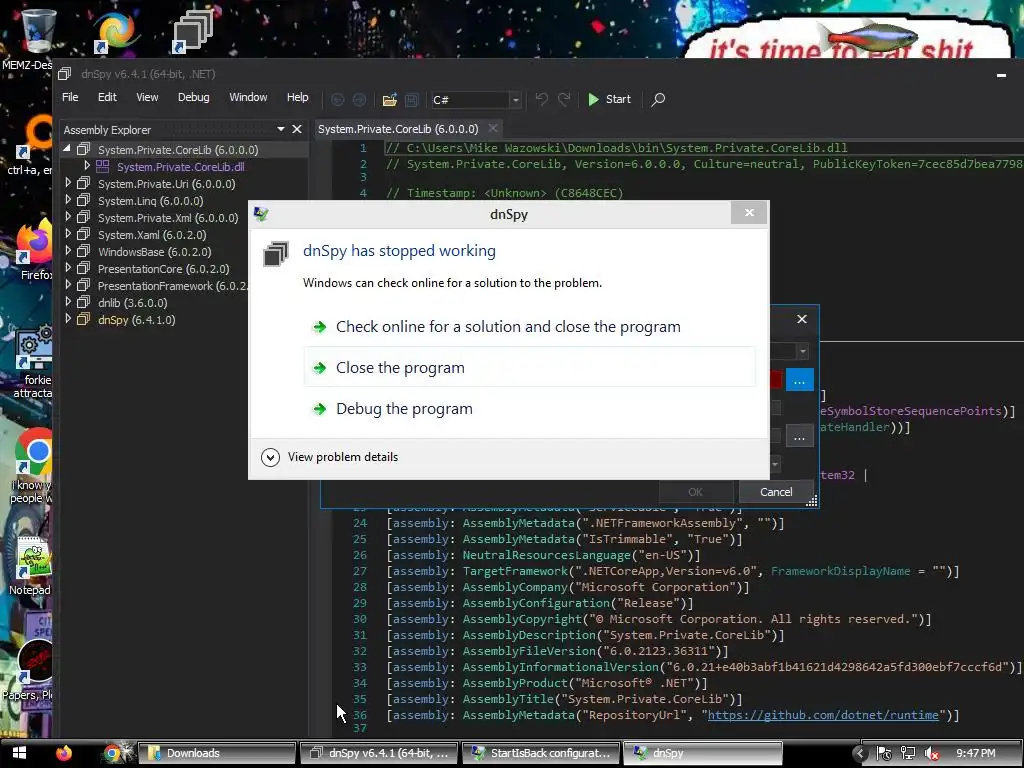Open the Help menu

[x=297, y=97]
